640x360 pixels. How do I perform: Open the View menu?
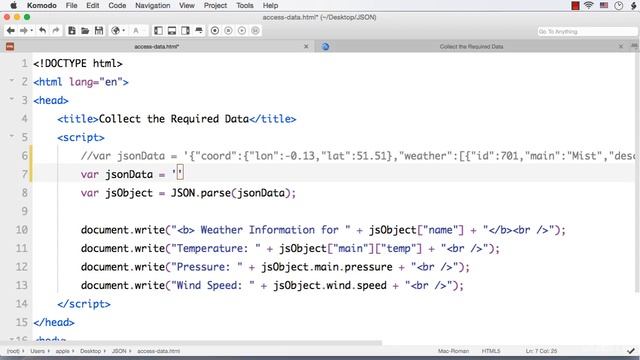[x=187, y=5]
